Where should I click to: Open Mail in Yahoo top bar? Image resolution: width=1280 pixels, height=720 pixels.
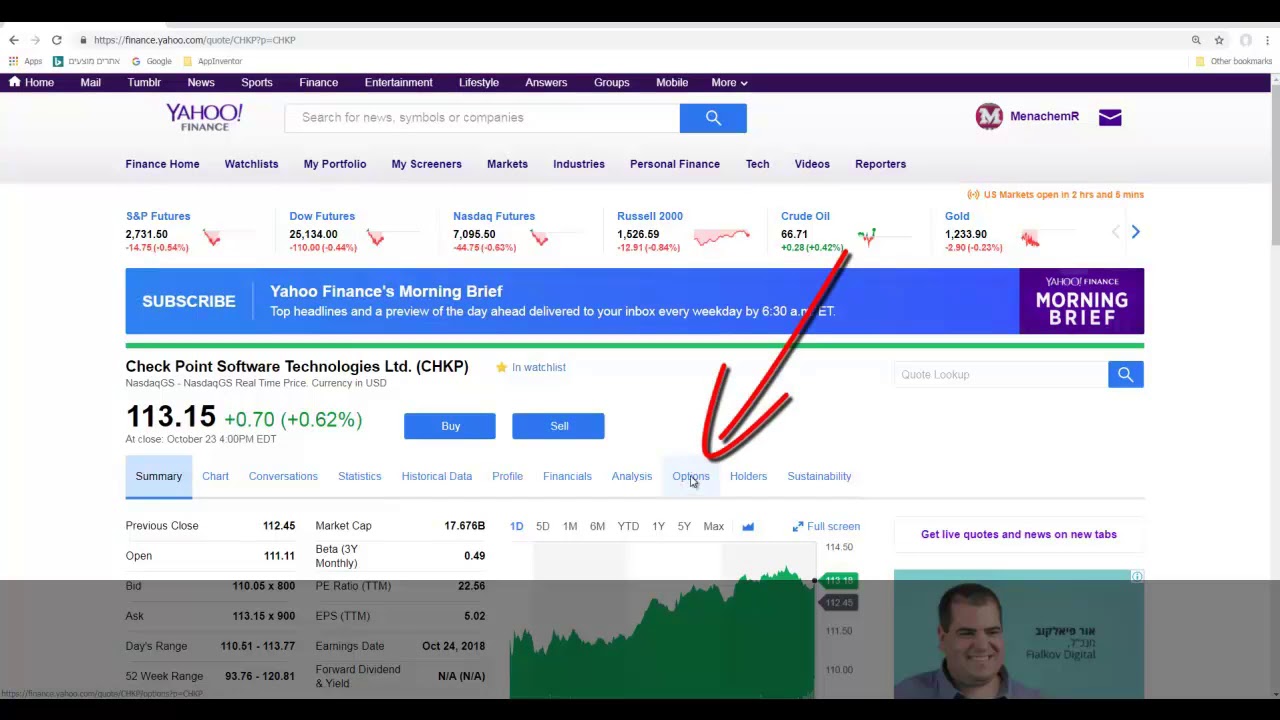click(x=90, y=82)
